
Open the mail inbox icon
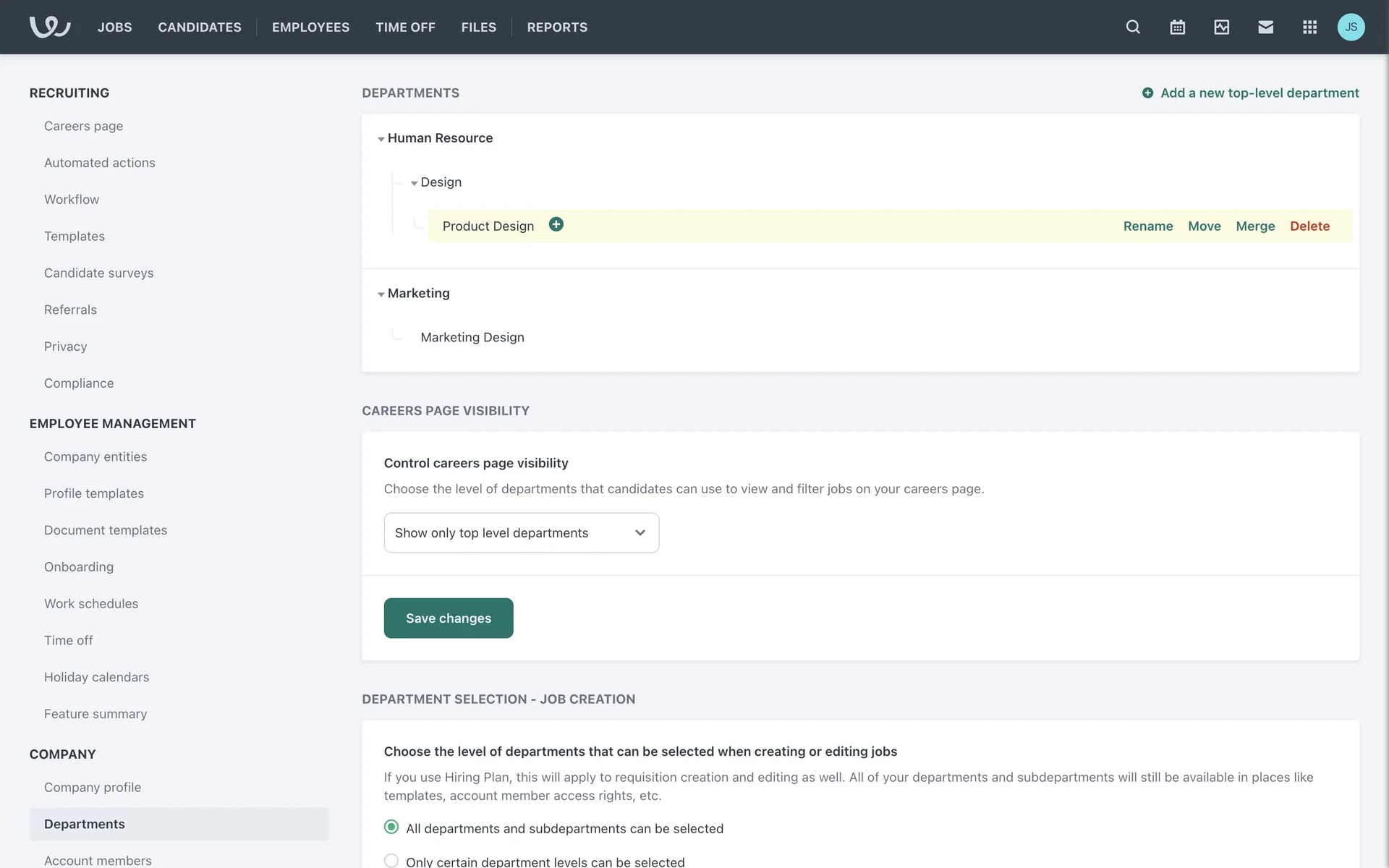click(x=1265, y=27)
